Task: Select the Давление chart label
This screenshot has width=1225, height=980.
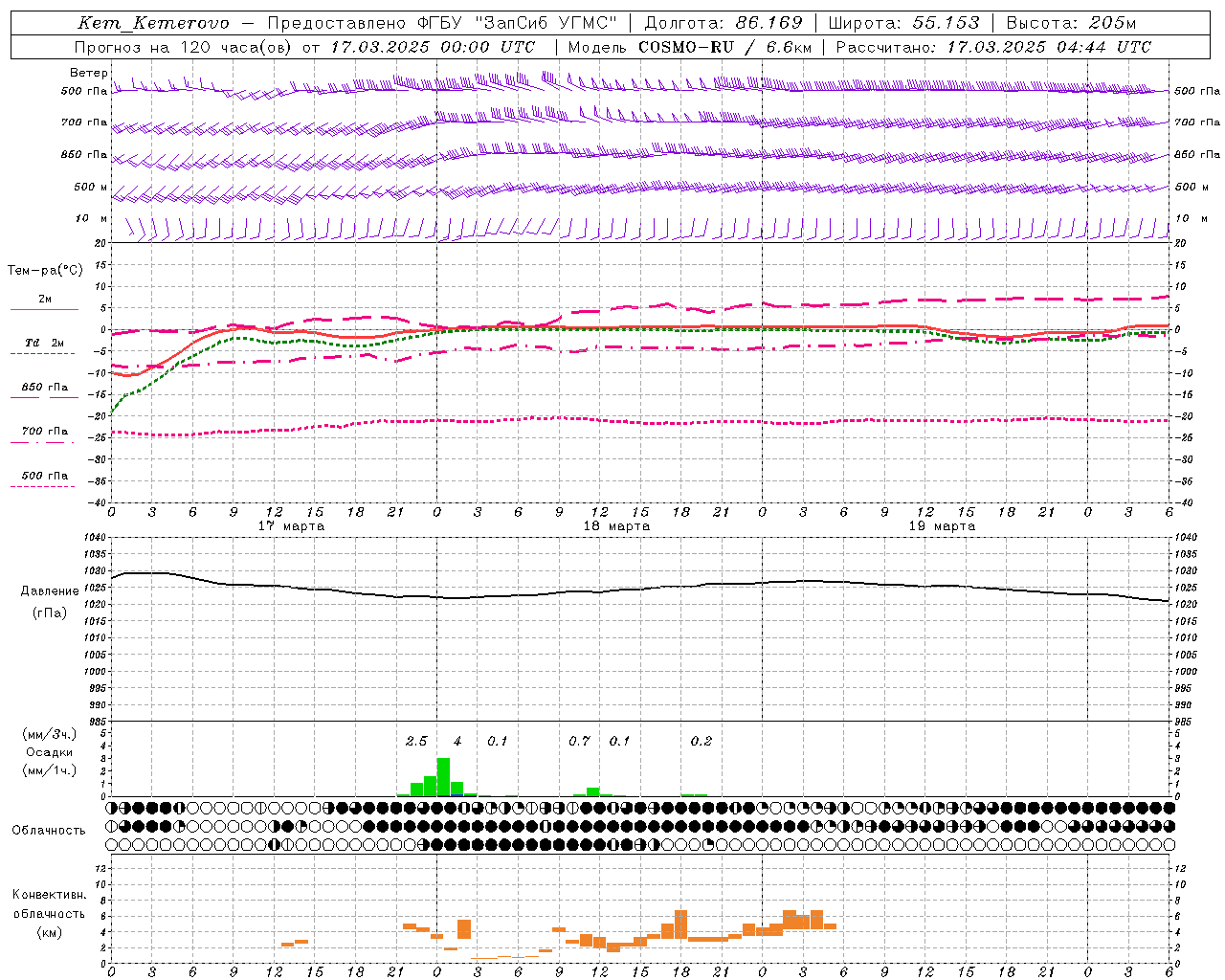Action: tap(50, 591)
